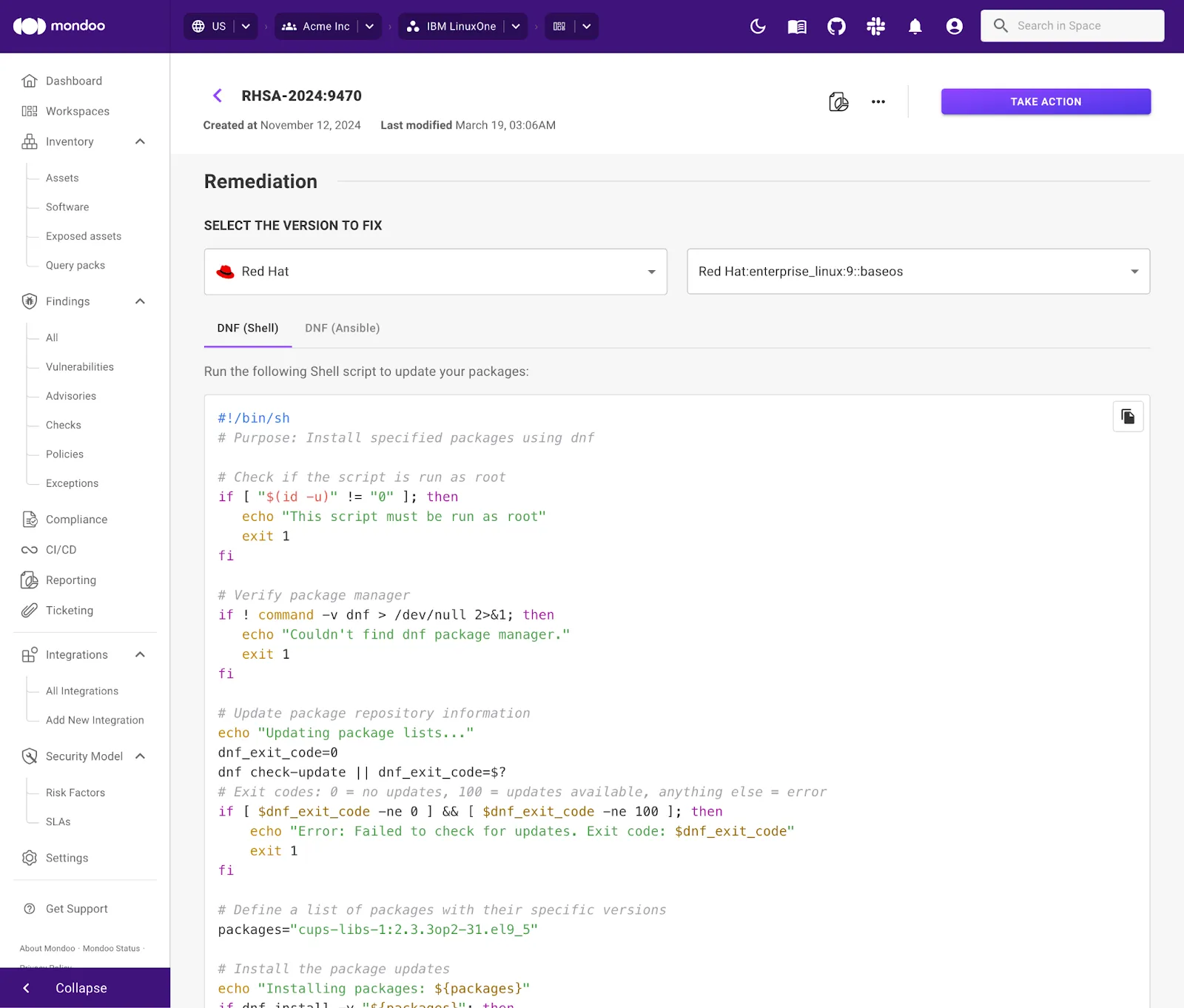Collapse the Findings section

point(140,301)
